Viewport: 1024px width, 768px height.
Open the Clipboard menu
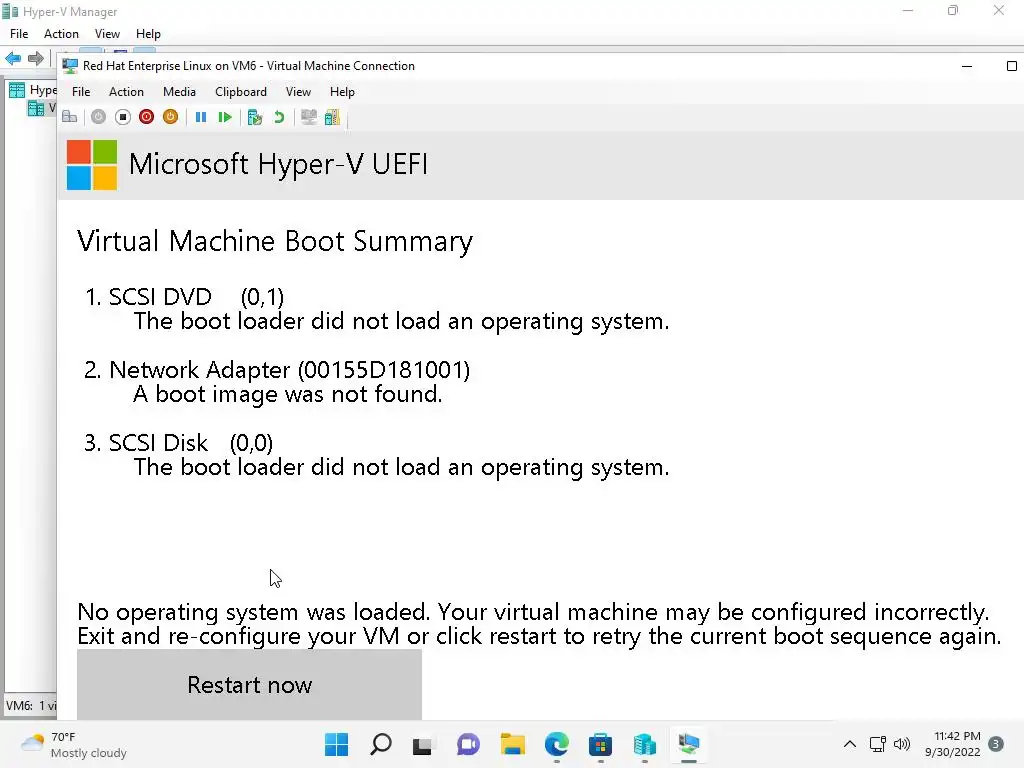click(x=241, y=91)
